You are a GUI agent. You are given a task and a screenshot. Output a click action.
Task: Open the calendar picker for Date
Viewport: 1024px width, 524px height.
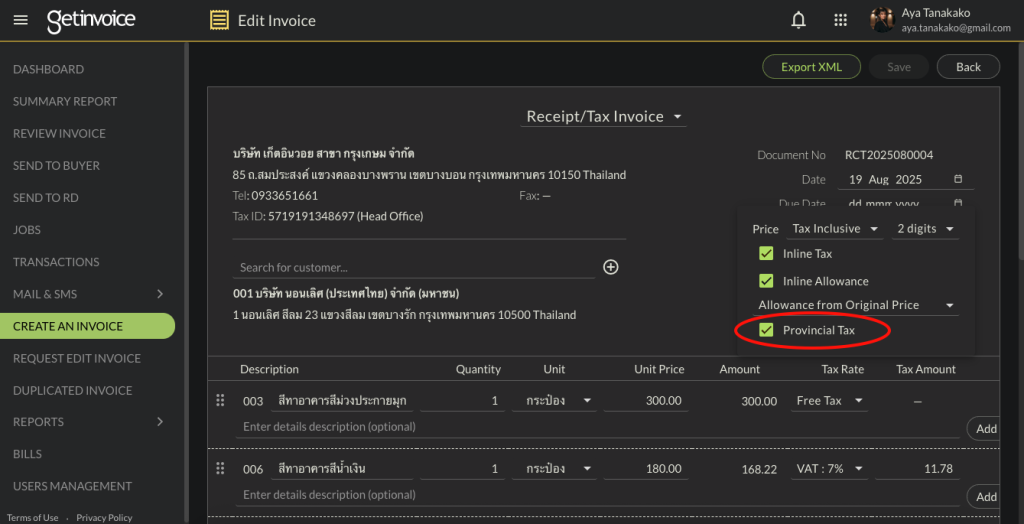[x=958, y=180]
